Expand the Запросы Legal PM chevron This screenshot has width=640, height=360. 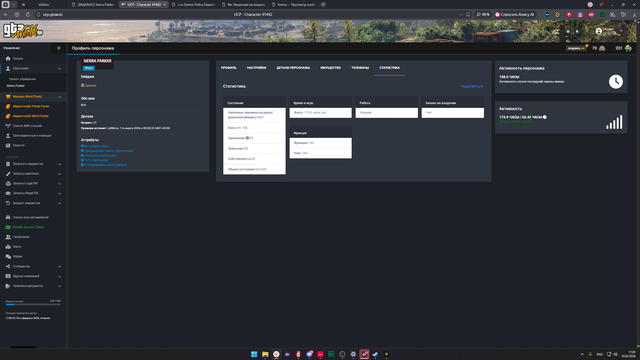60,184
